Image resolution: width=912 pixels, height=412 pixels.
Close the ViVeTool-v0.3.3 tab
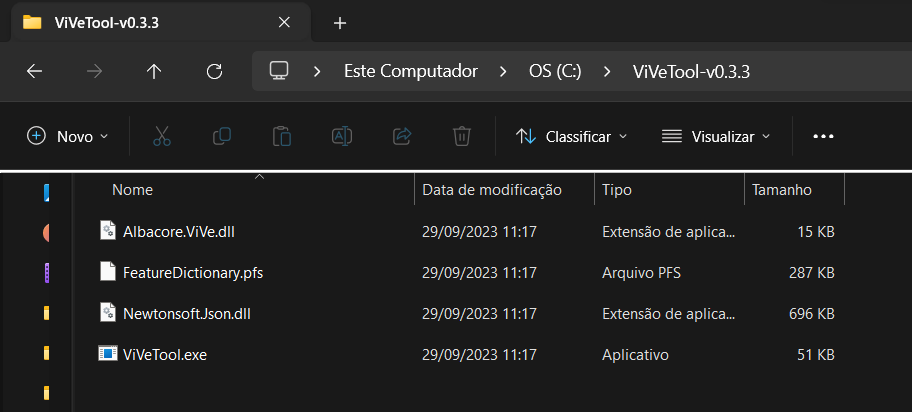[x=284, y=23]
